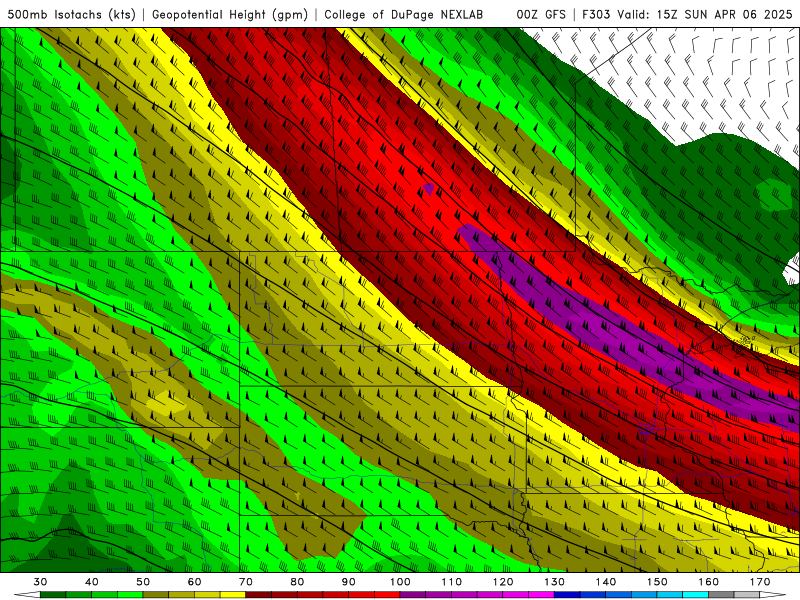Click the legend value '110'
The height and width of the screenshot is (600, 800).
pyautogui.click(x=452, y=582)
